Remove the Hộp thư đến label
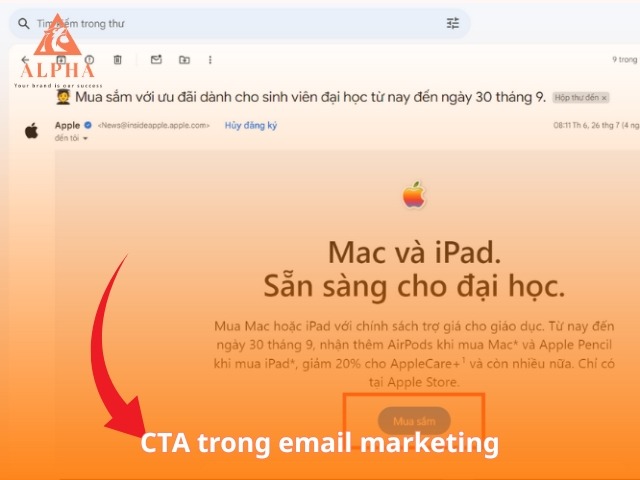This screenshot has width=640, height=480. coord(604,98)
